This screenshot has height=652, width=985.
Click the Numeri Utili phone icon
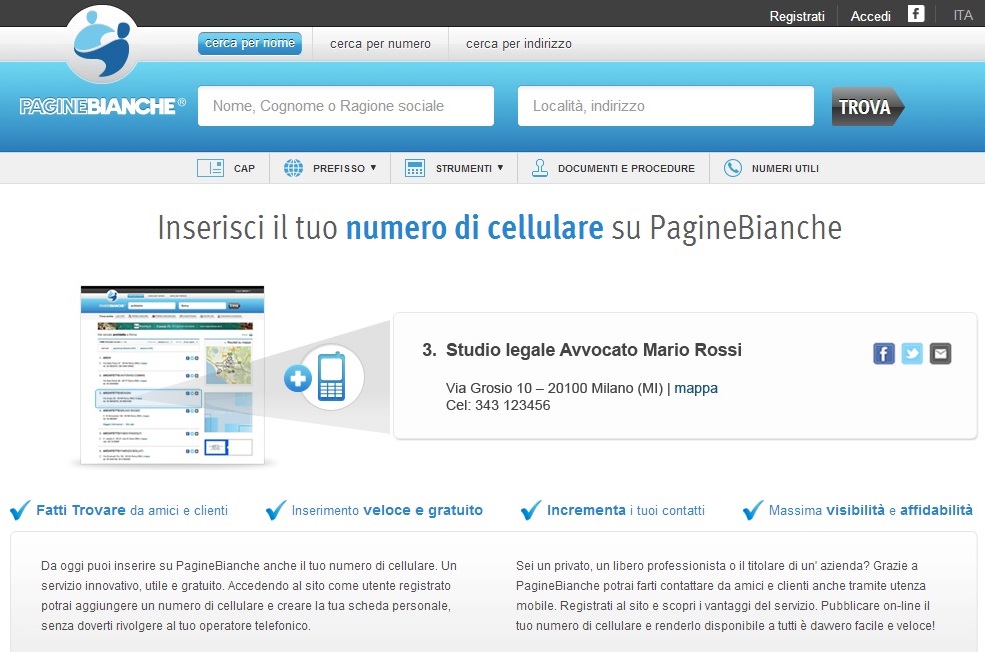732,168
